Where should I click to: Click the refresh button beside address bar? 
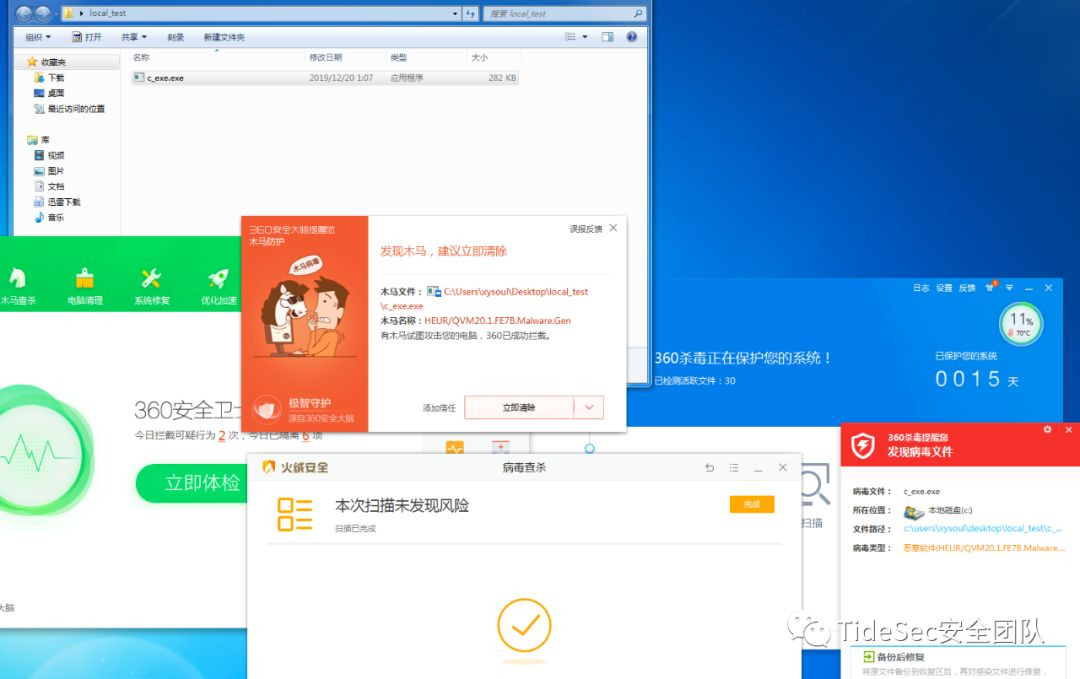pos(470,13)
